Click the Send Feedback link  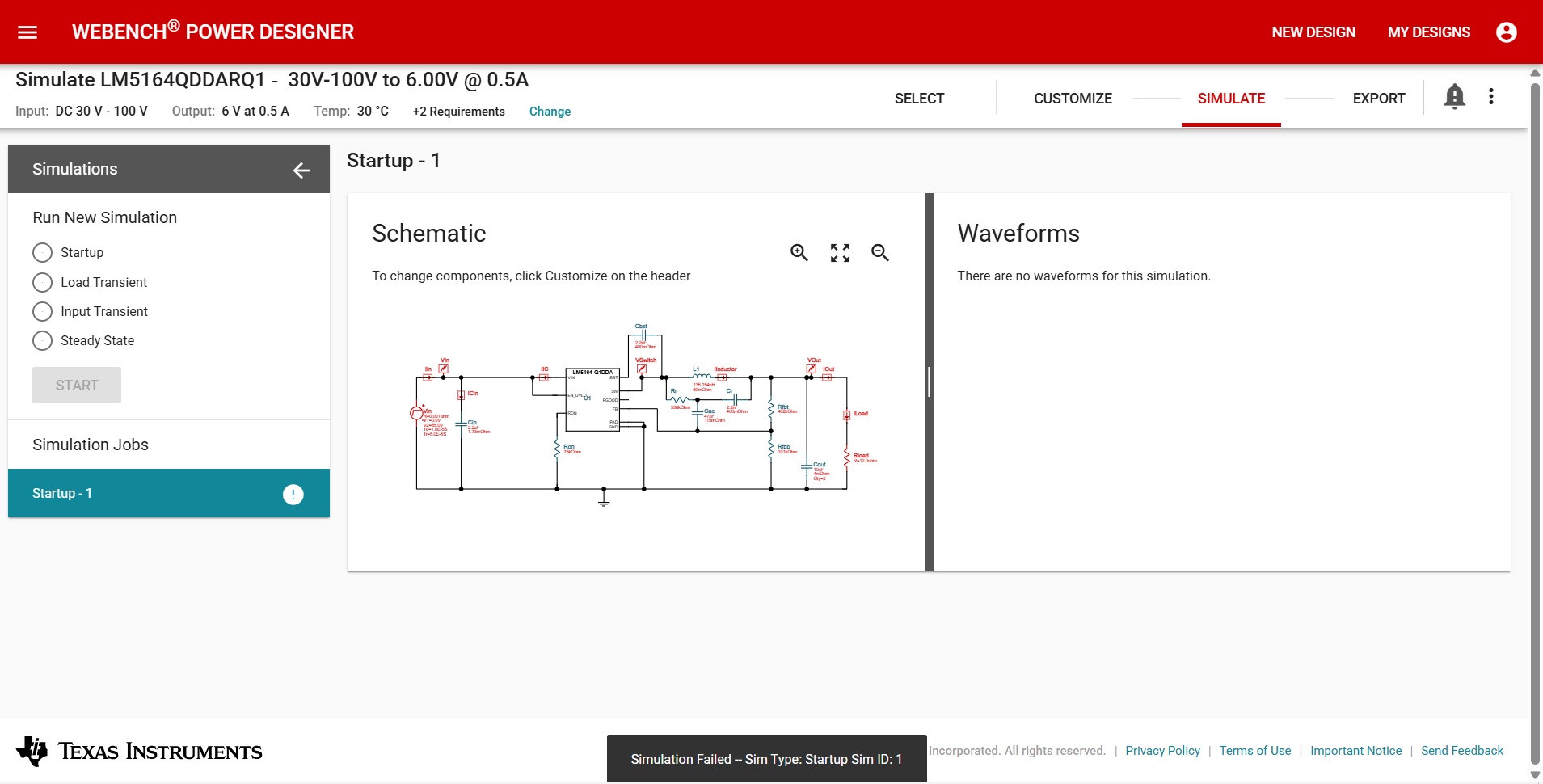pos(1462,751)
